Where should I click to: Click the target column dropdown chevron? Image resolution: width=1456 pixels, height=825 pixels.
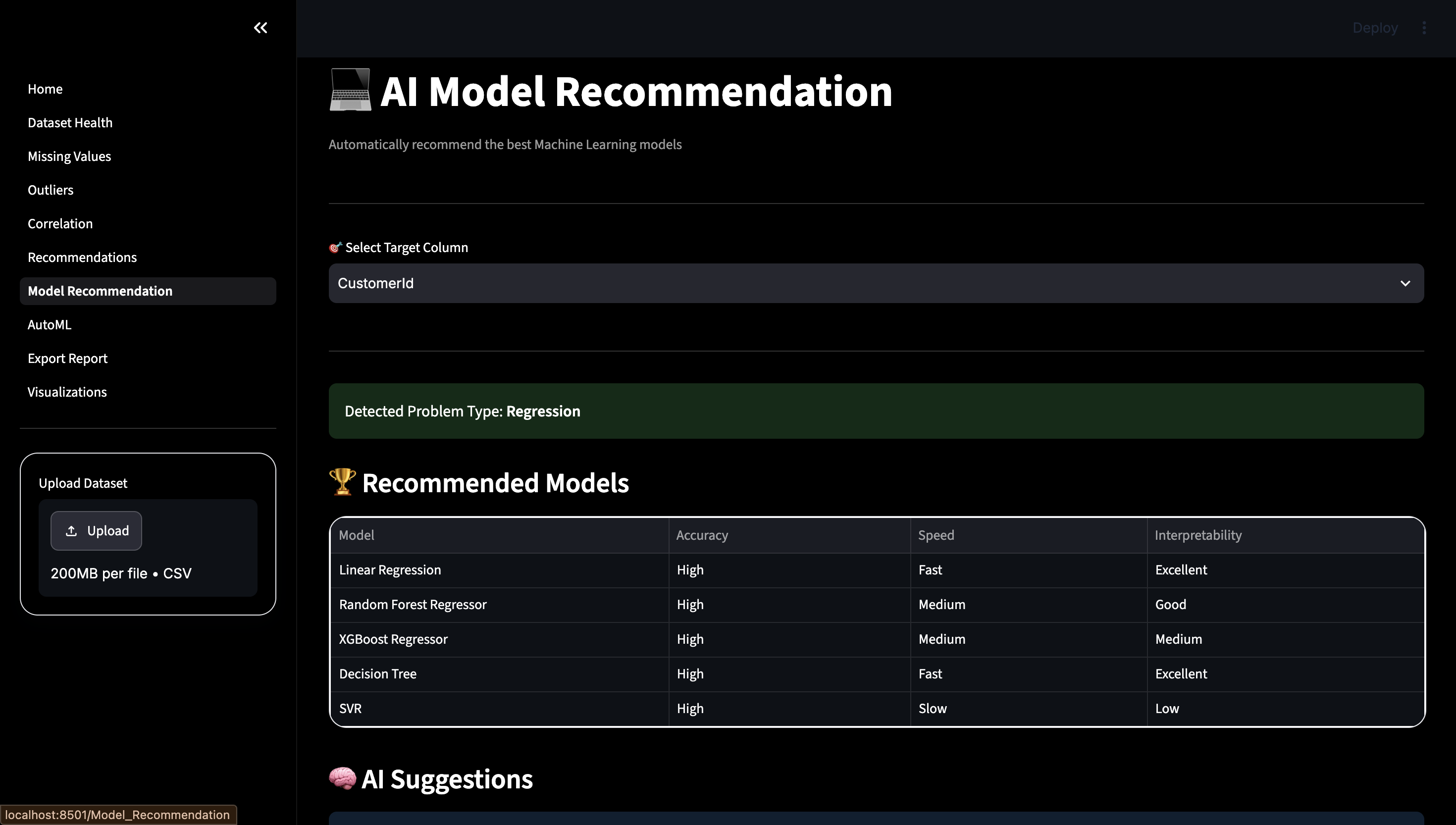point(1405,283)
